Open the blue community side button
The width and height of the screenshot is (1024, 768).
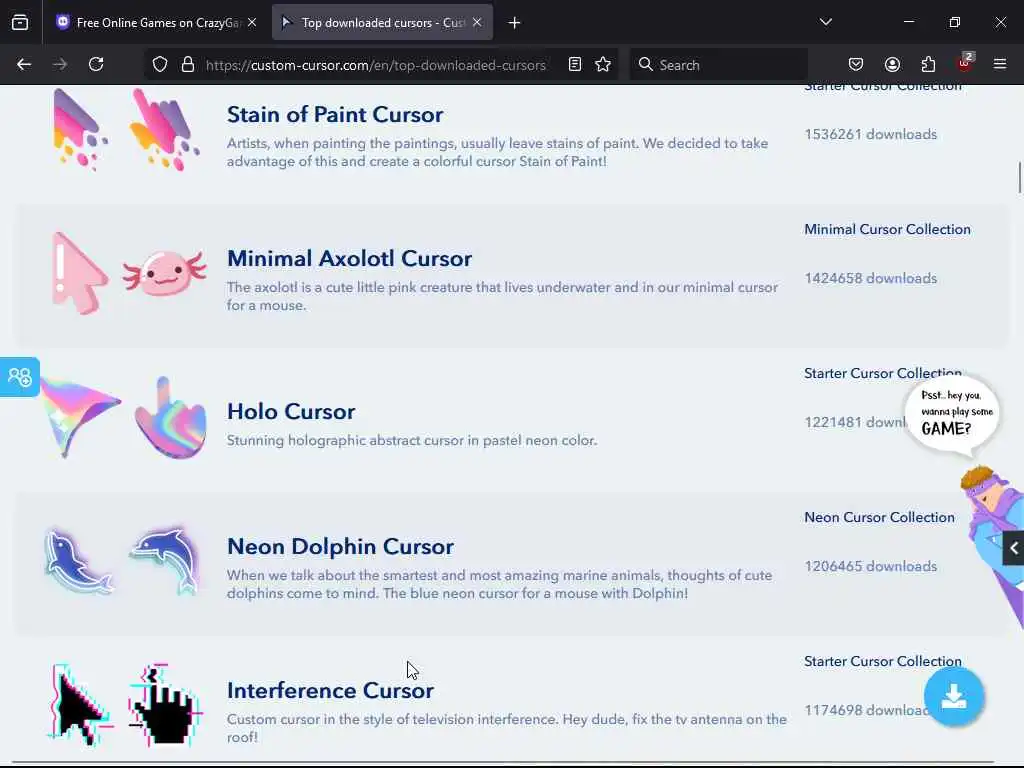20,377
